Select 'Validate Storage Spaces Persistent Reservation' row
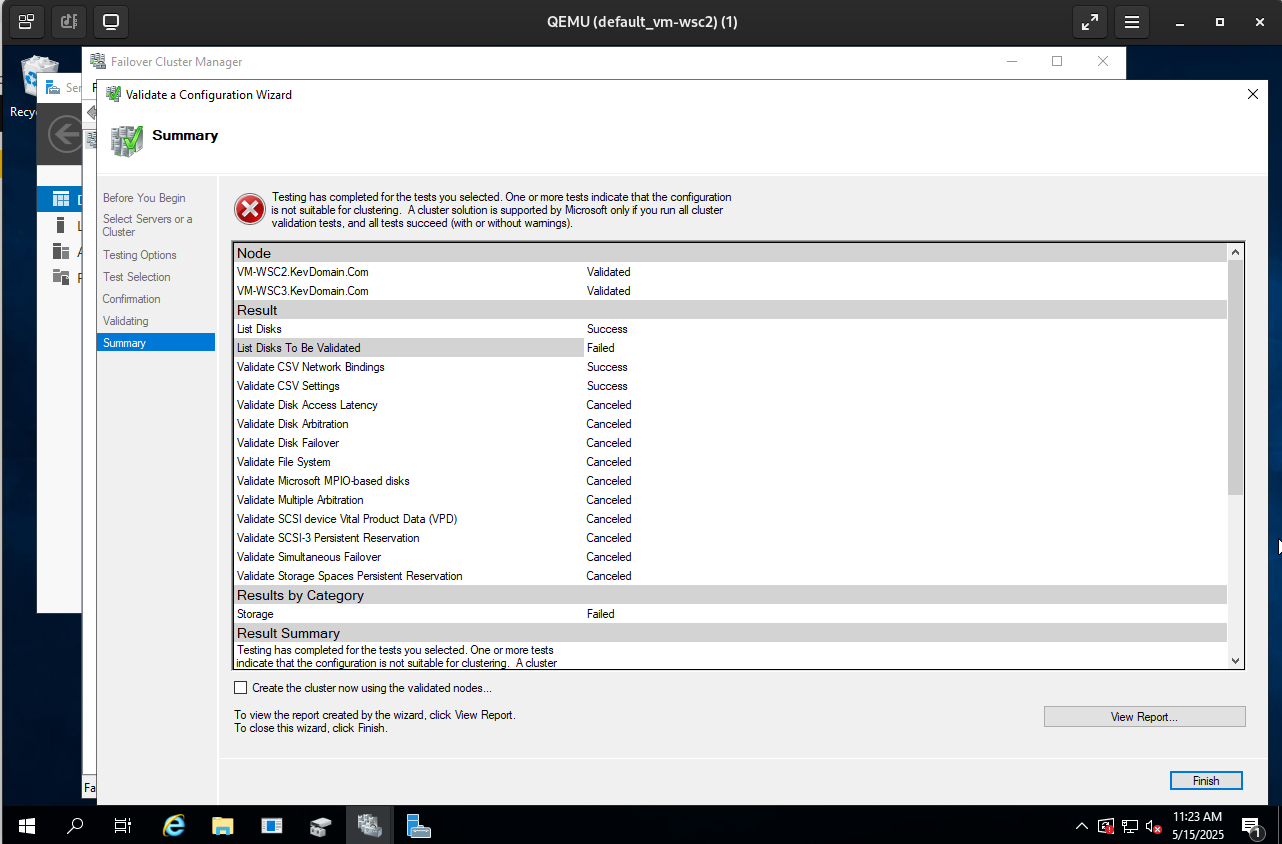Viewport: 1282px width, 844px height. [x=730, y=576]
